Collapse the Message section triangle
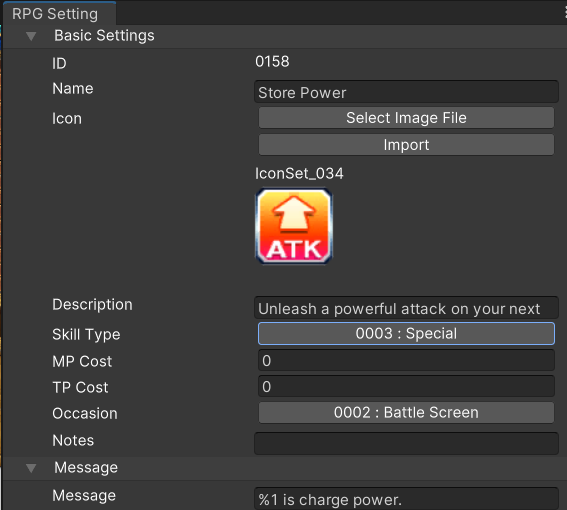Screen dimensions: 567x510 click(x=31, y=468)
